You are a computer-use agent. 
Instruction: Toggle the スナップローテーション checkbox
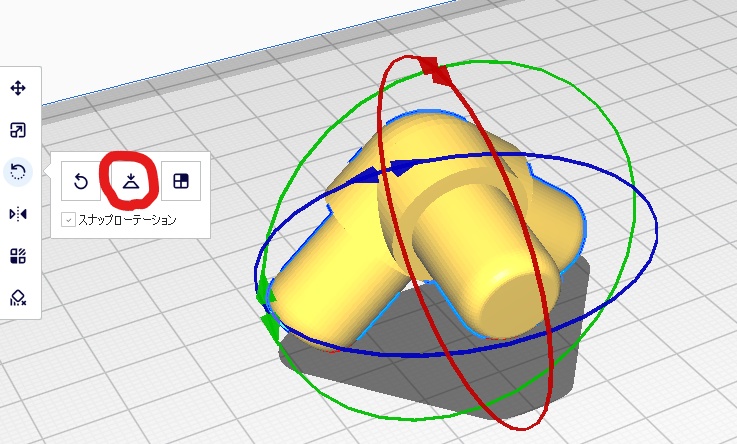69,219
